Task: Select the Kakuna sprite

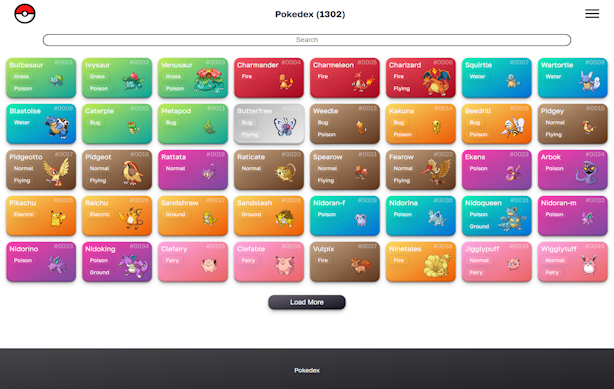Action: click(437, 127)
